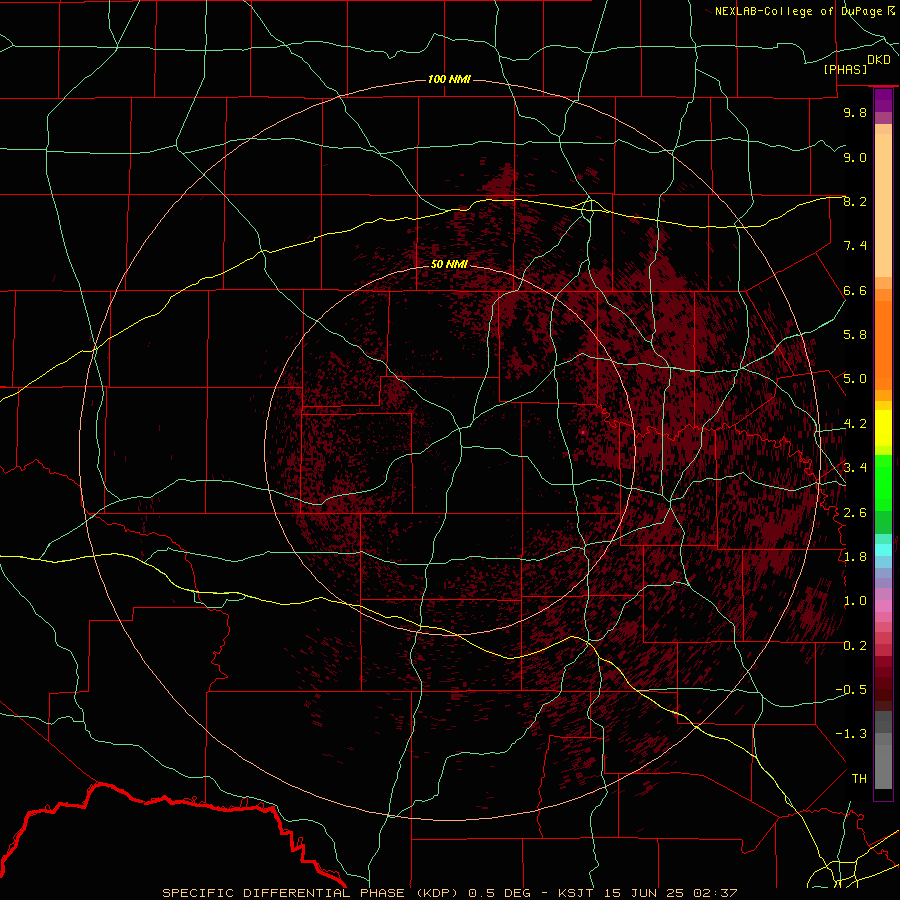Screen dimensions: 900x900
Task: Click the 1.0 value on the scale
Action: 855,601
